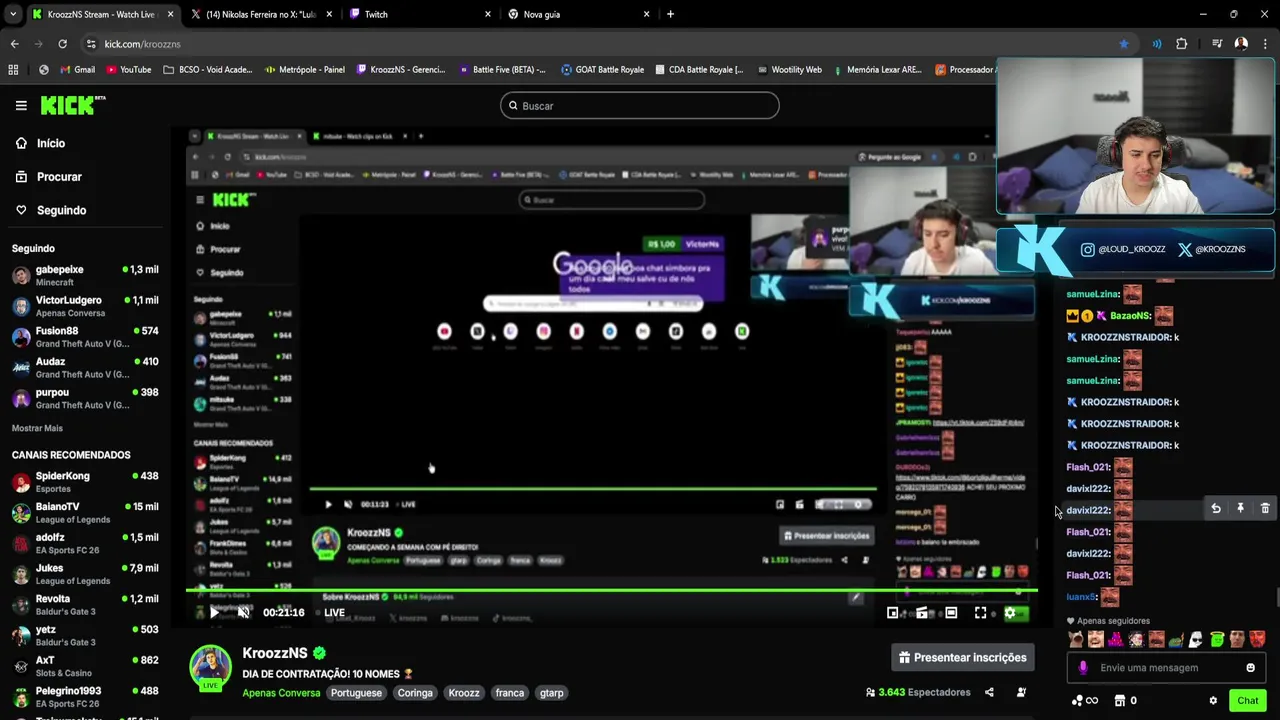Select the Kroozz tag
This screenshot has width=1280, height=720.
point(464,693)
